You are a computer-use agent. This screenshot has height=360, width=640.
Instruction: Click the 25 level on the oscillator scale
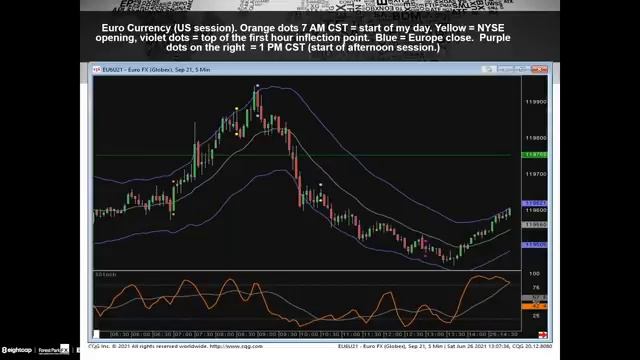point(536,316)
